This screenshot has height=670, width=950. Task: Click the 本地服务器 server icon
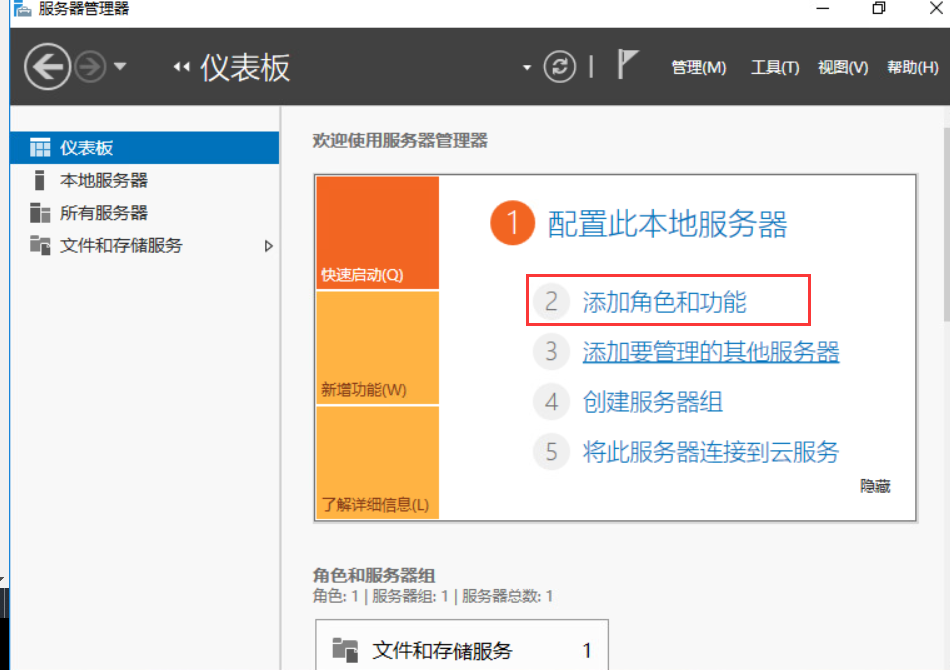point(39,180)
